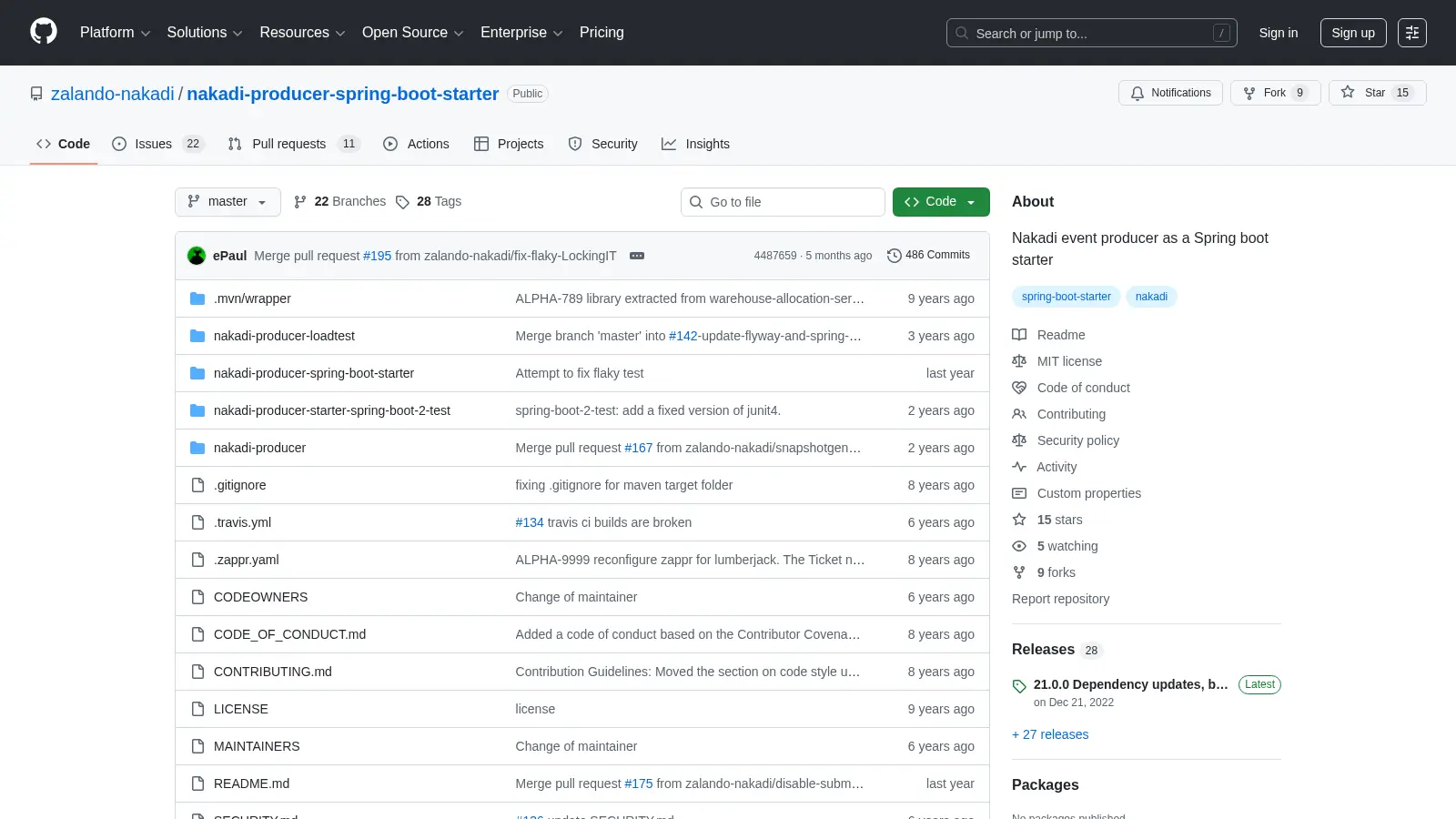Image resolution: width=1456 pixels, height=819 pixels.
Task: Click the pulse icon beside Activity
Action: (x=1019, y=467)
